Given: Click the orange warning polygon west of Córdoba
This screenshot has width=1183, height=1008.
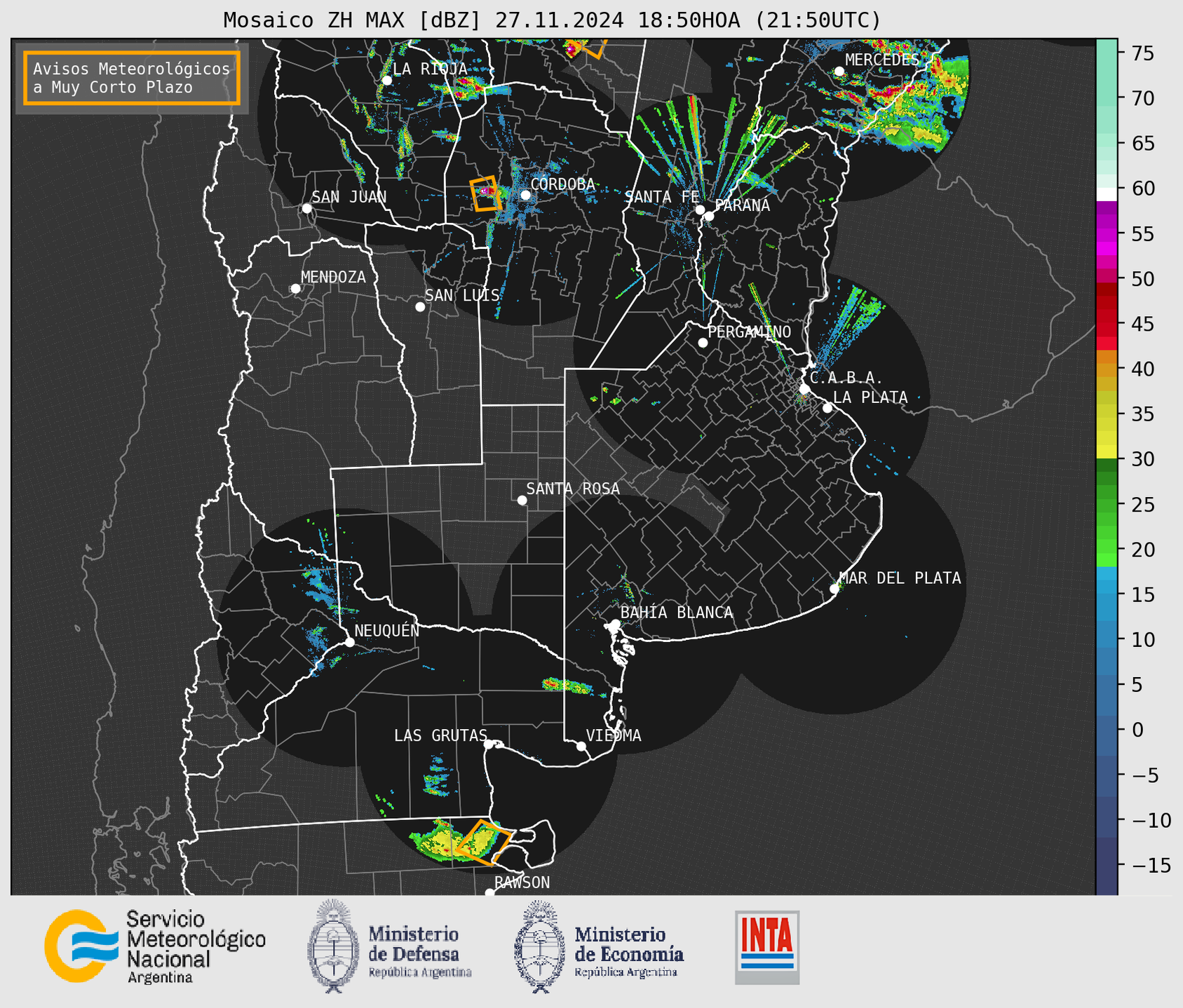Looking at the screenshot, I should tap(485, 193).
